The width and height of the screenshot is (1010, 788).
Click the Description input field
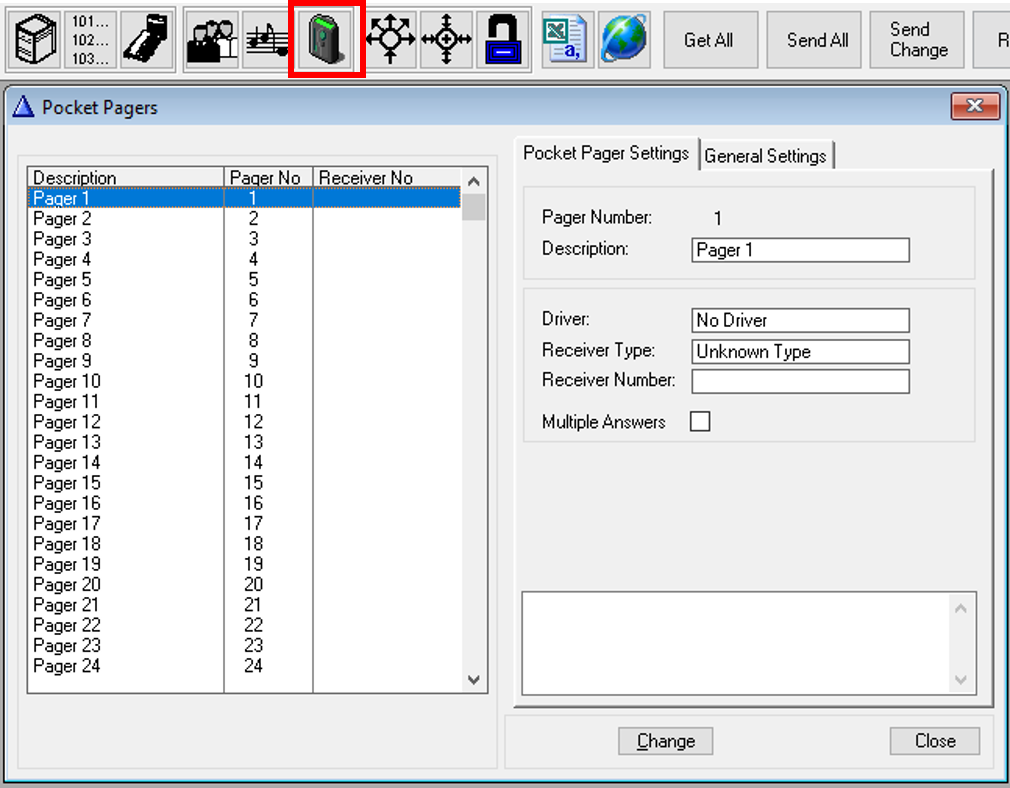(800, 250)
